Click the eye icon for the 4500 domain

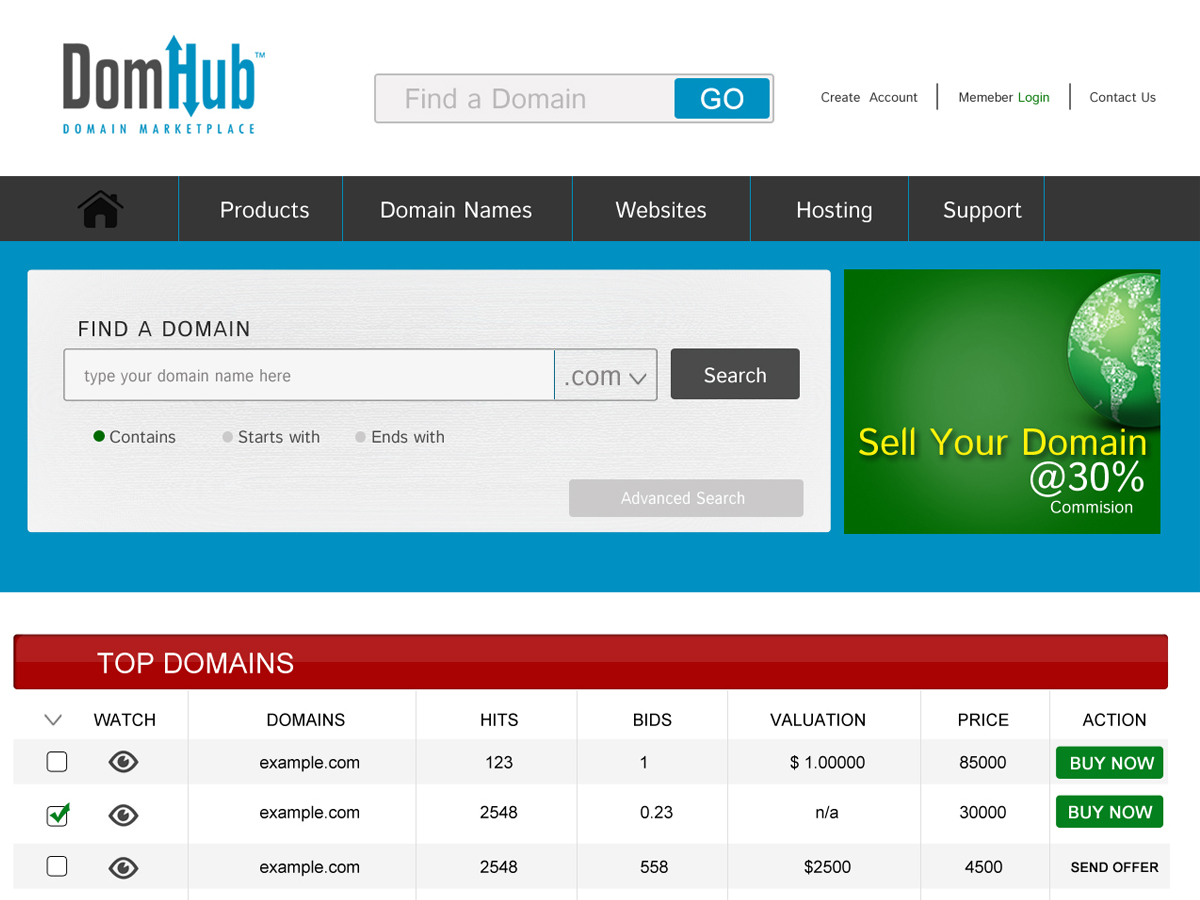[x=123, y=868]
